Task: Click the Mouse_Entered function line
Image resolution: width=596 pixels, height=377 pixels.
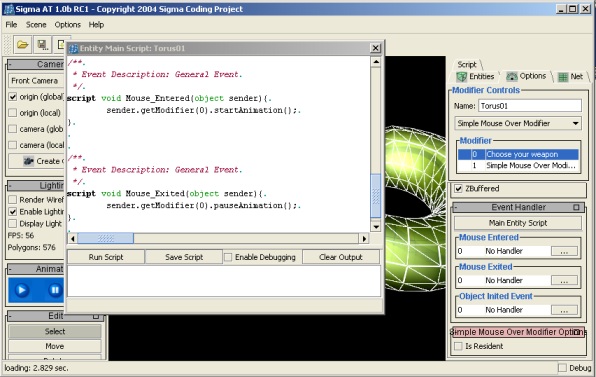Action: [x=169, y=98]
